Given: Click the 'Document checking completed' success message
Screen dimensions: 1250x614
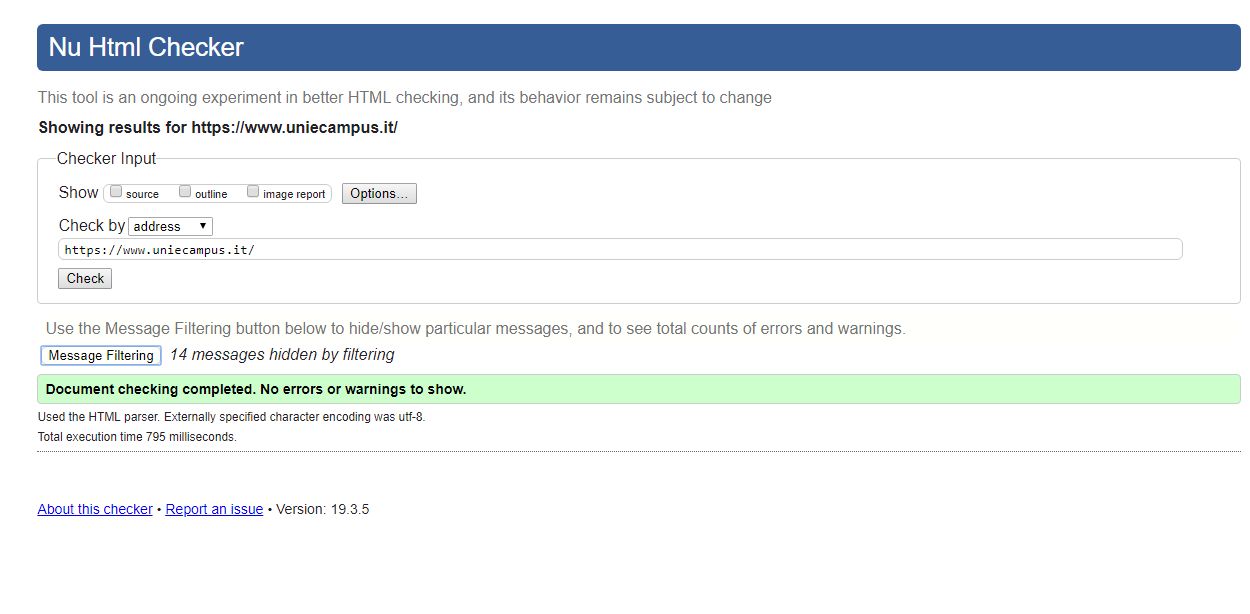Looking at the screenshot, I should click(x=638, y=389).
